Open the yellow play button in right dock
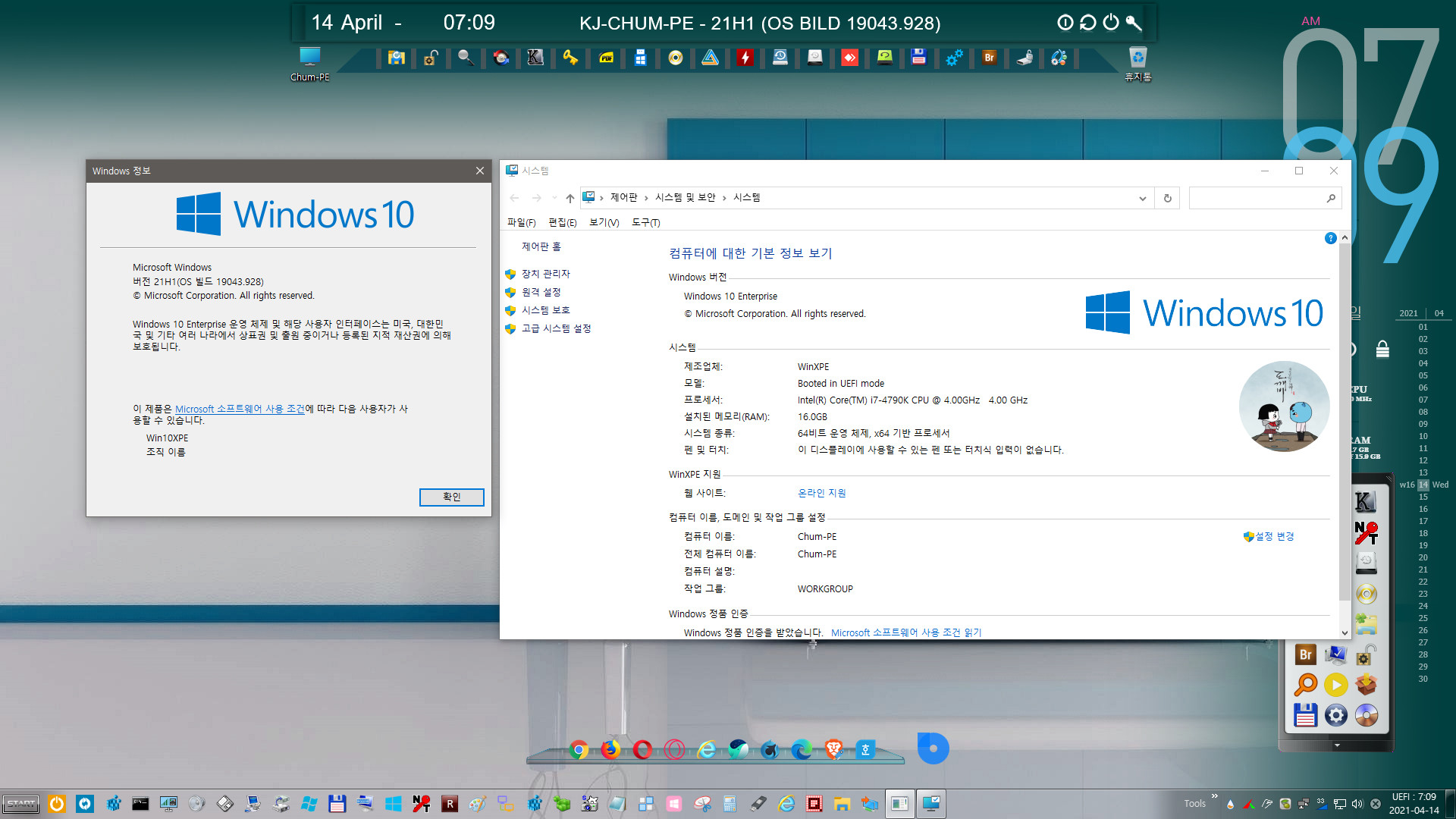The height and width of the screenshot is (819, 1456). coord(1335,685)
